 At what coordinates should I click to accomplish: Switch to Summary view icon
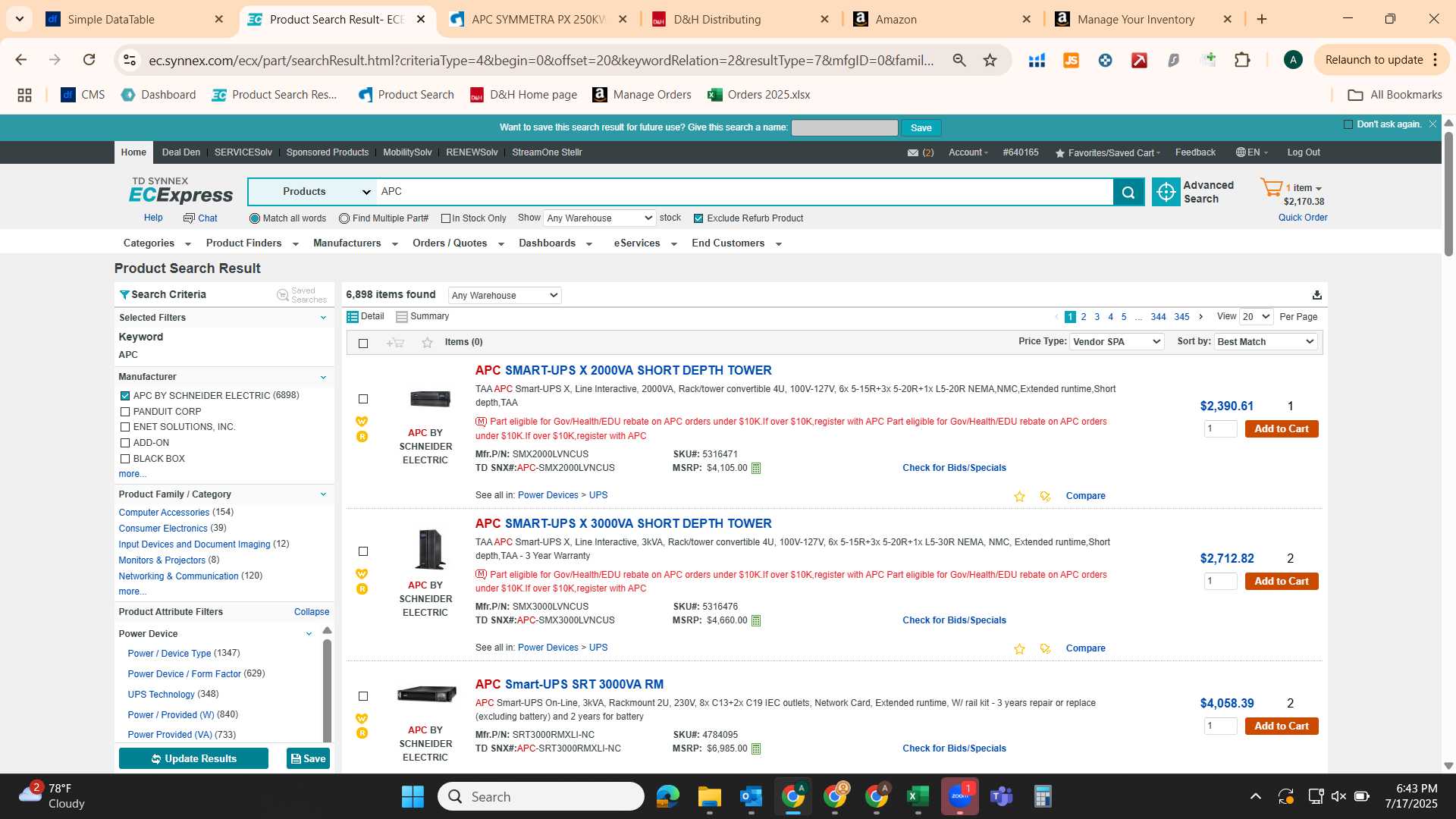click(x=401, y=317)
